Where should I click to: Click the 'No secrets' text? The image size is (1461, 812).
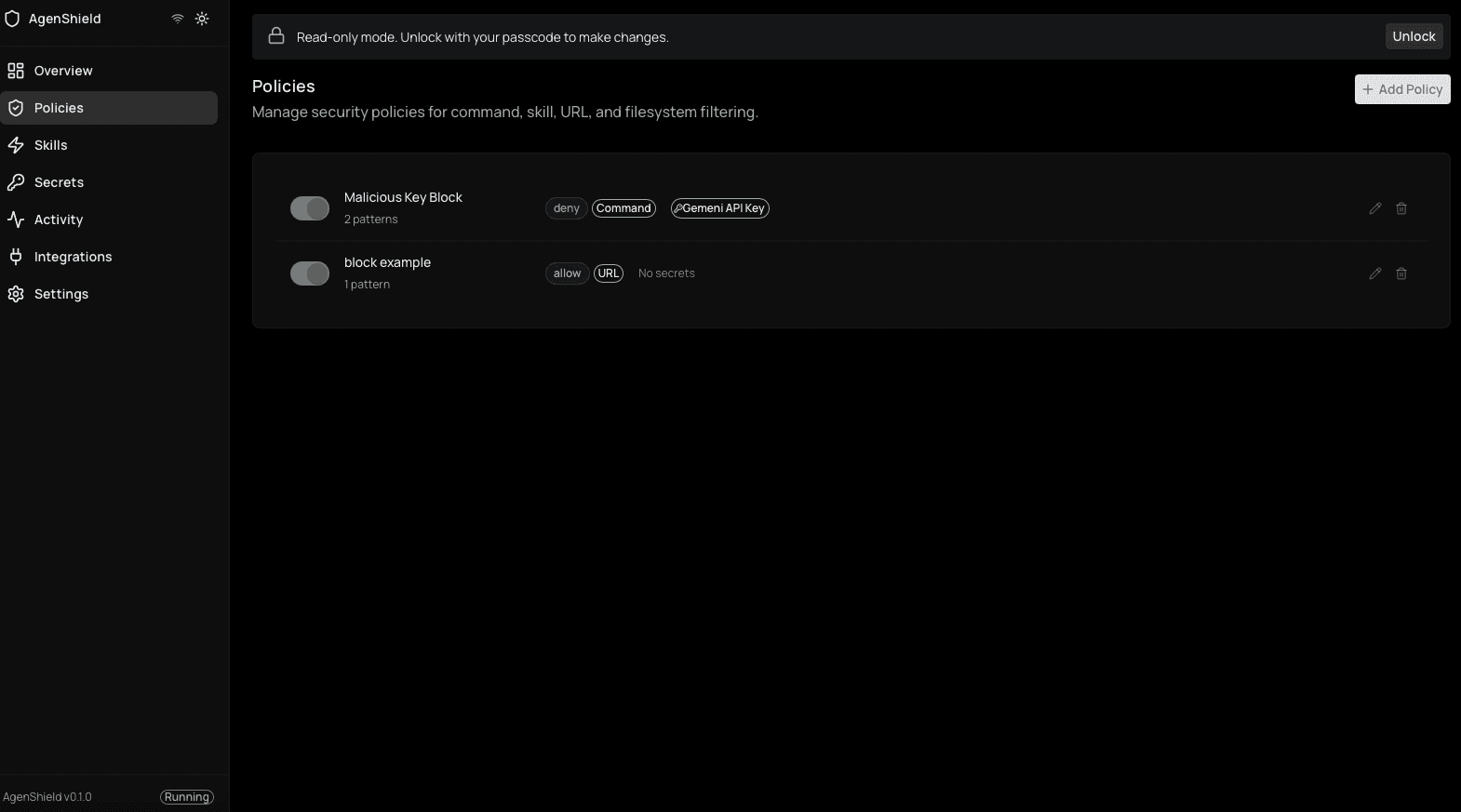(666, 273)
